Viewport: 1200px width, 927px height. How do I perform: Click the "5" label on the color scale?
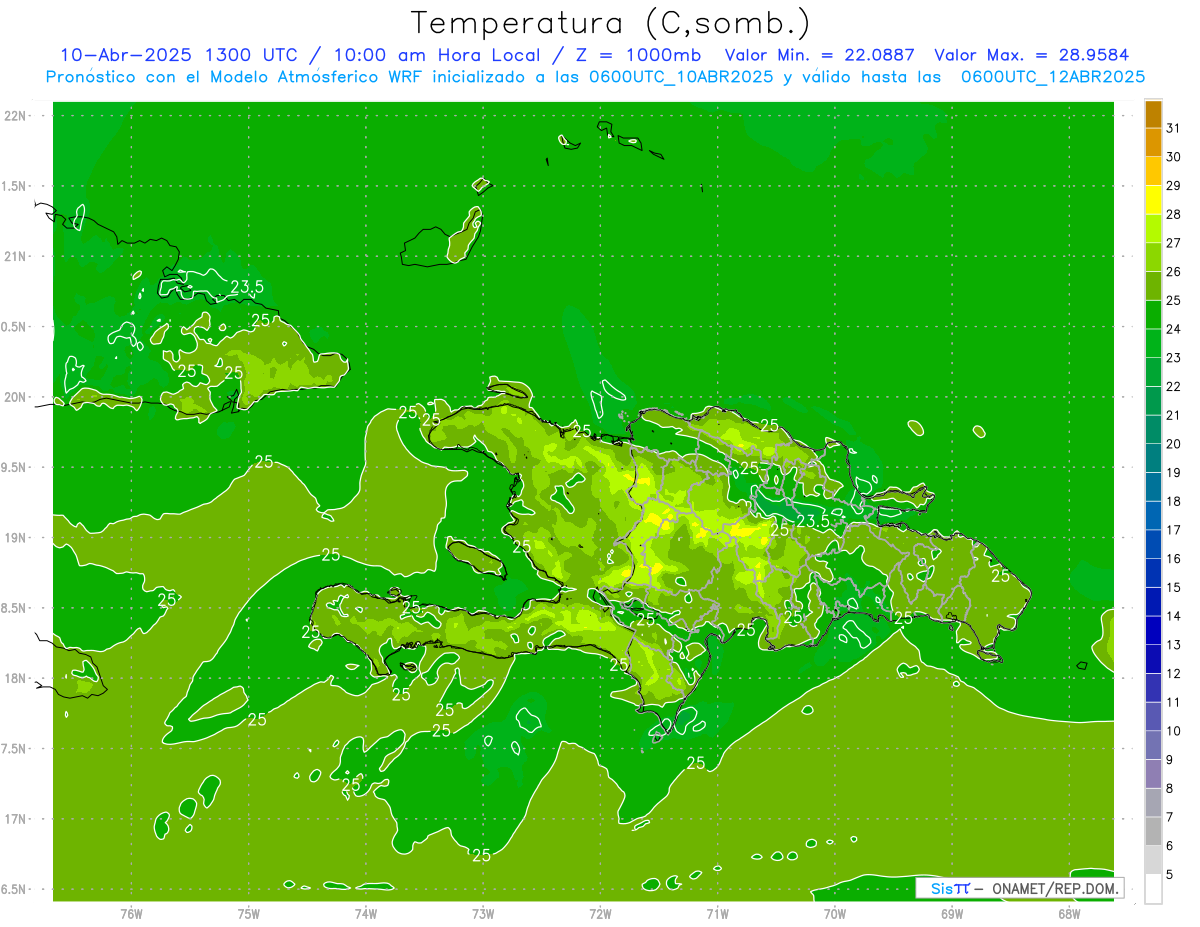point(1170,875)
